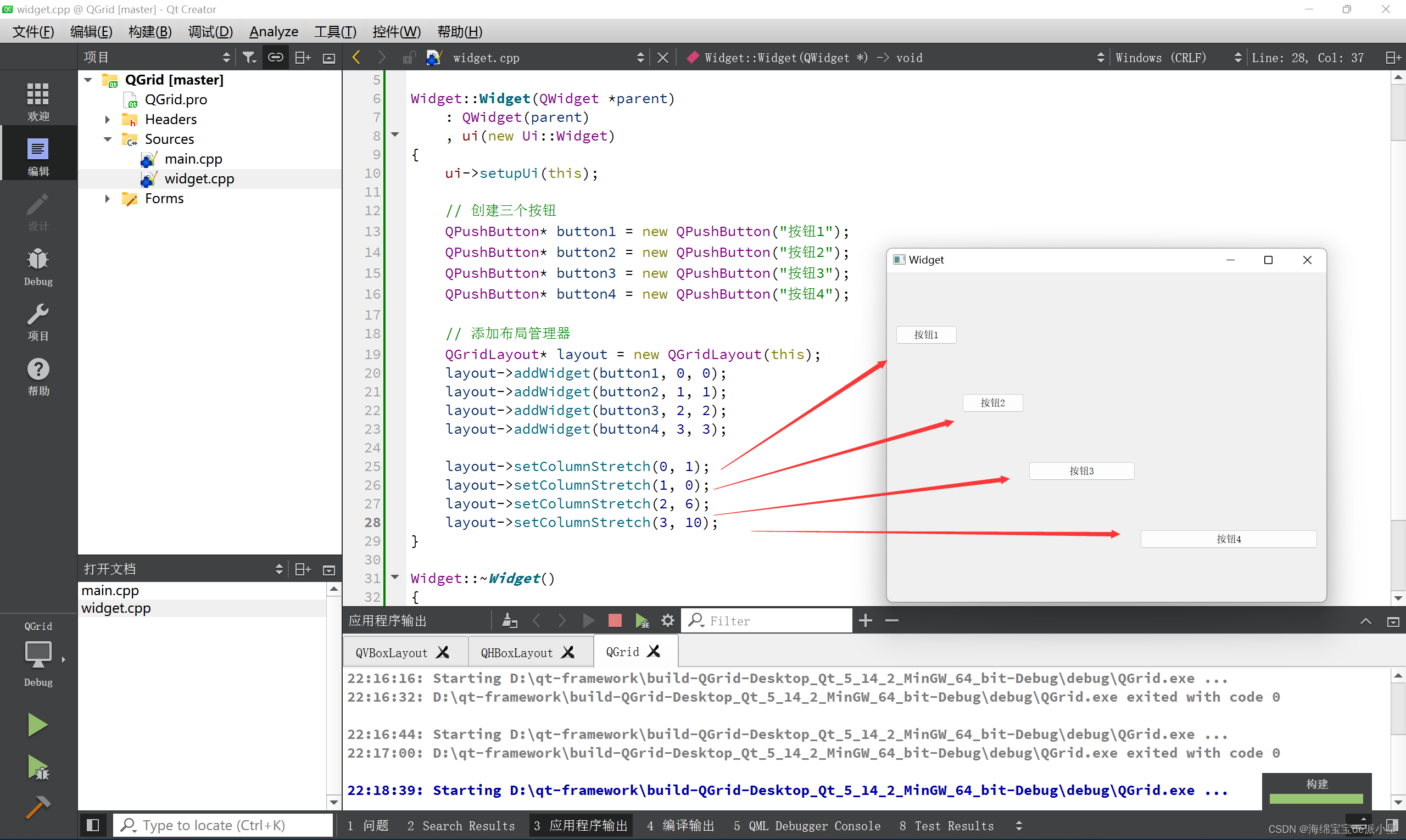Screen dimensions: 1406x840
Task: Open application output settings gear
Action: pyautogui.click(x=668, y=620)
